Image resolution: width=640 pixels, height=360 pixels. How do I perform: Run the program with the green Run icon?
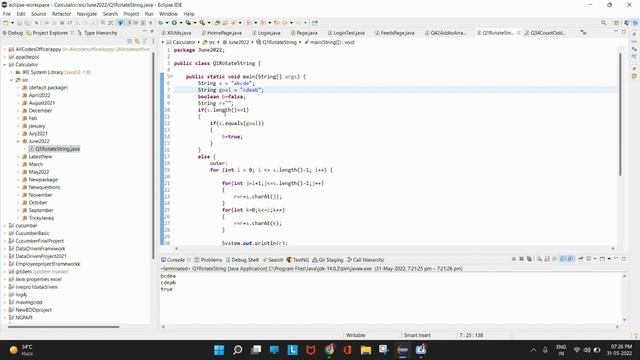[x=174, y=23]
